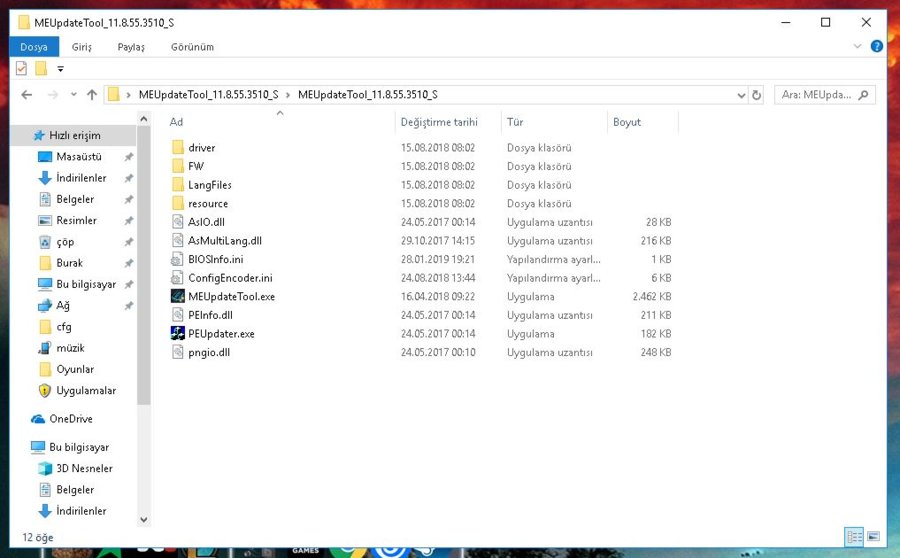Select Bu bilgisayar root node
Image resolution: width=900 pixels, height=558 pixels.
pyautogui.click(x=79, y=447)
